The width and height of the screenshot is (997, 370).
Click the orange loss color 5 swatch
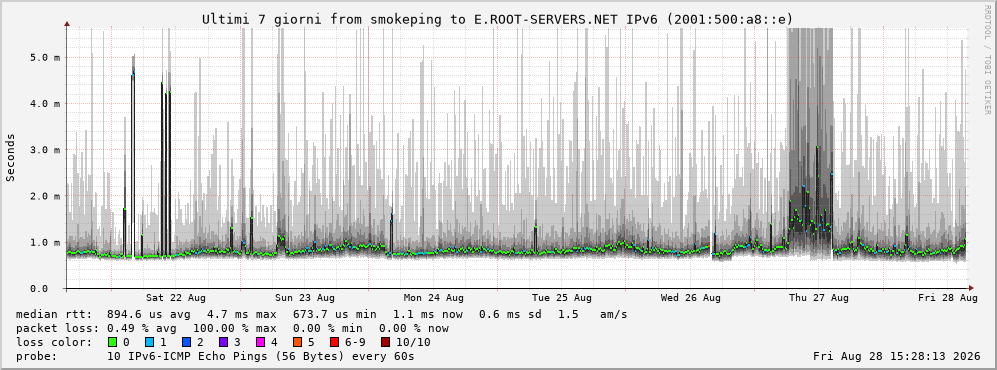click(297, 342)
